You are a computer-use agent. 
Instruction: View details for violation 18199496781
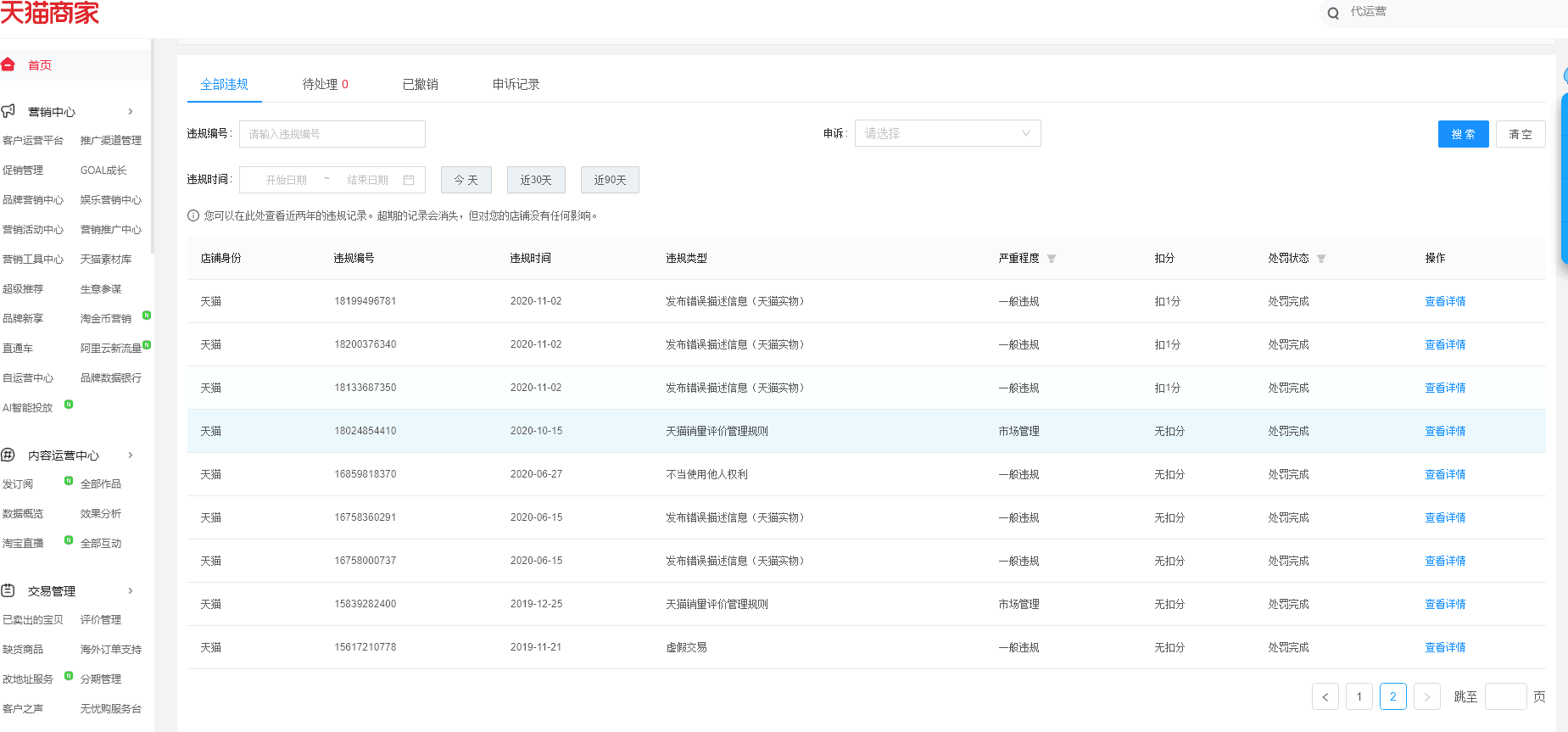1445,301
